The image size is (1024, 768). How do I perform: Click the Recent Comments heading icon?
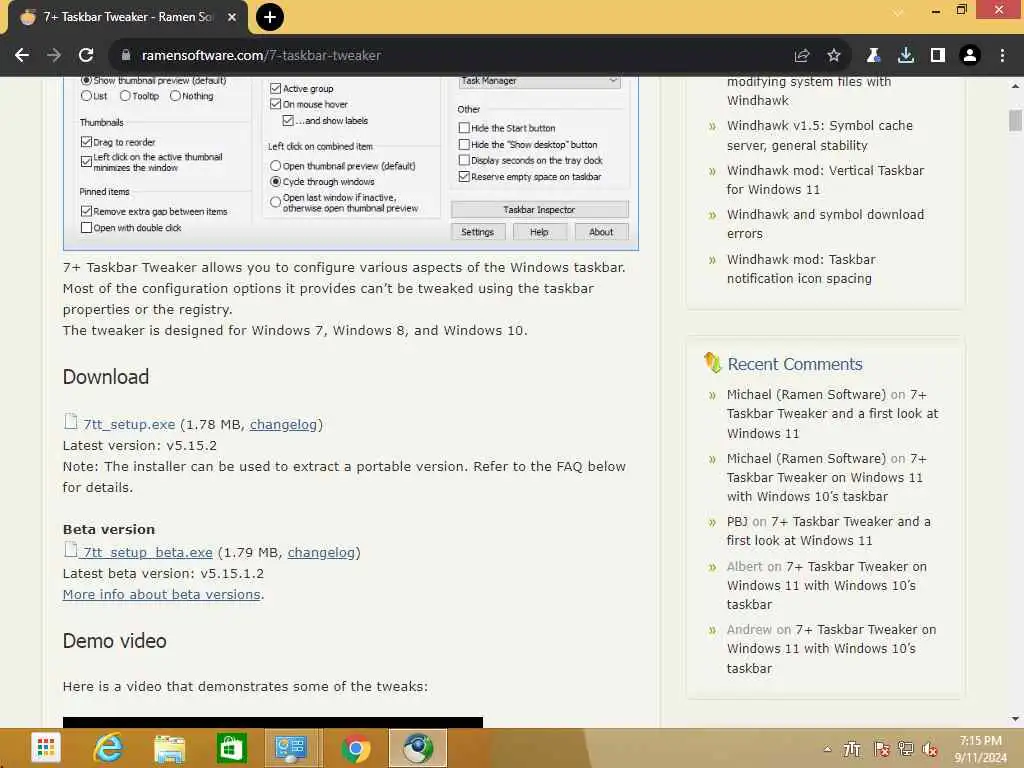pyautogui.click(x=712, y=362)
